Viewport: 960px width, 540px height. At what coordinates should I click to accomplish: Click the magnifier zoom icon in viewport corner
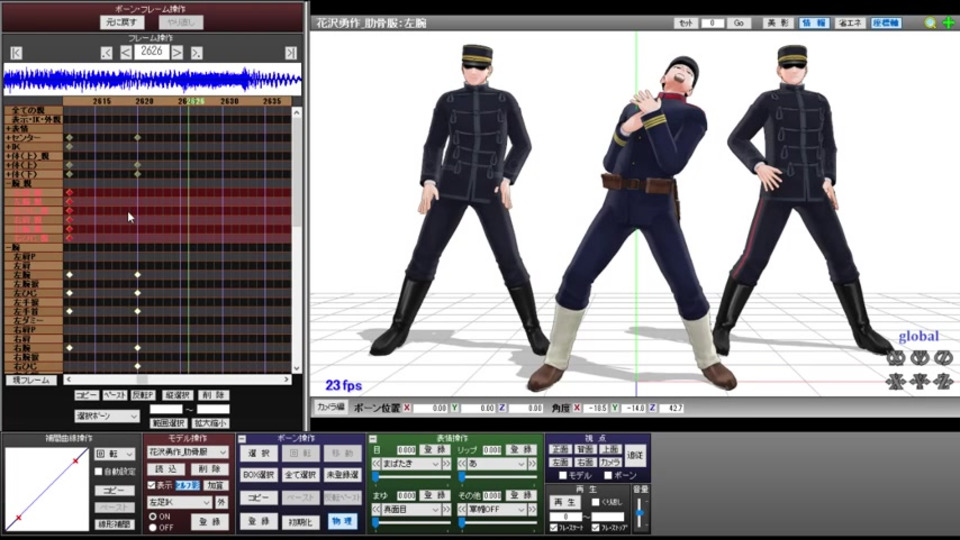(x=931, y=22)
